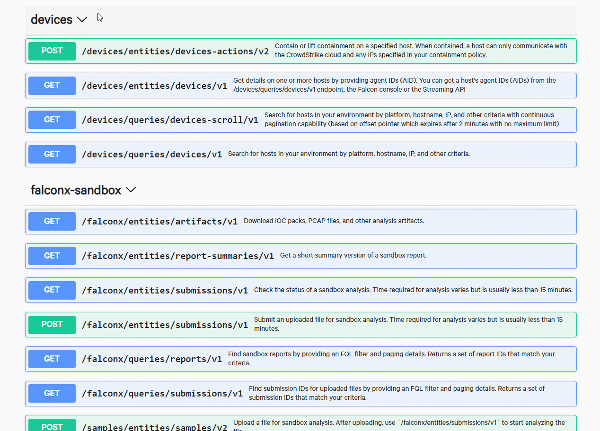Click description 'Search for hosts' in devices/v1 row
The image size is (600, 431).
[349, 154]
